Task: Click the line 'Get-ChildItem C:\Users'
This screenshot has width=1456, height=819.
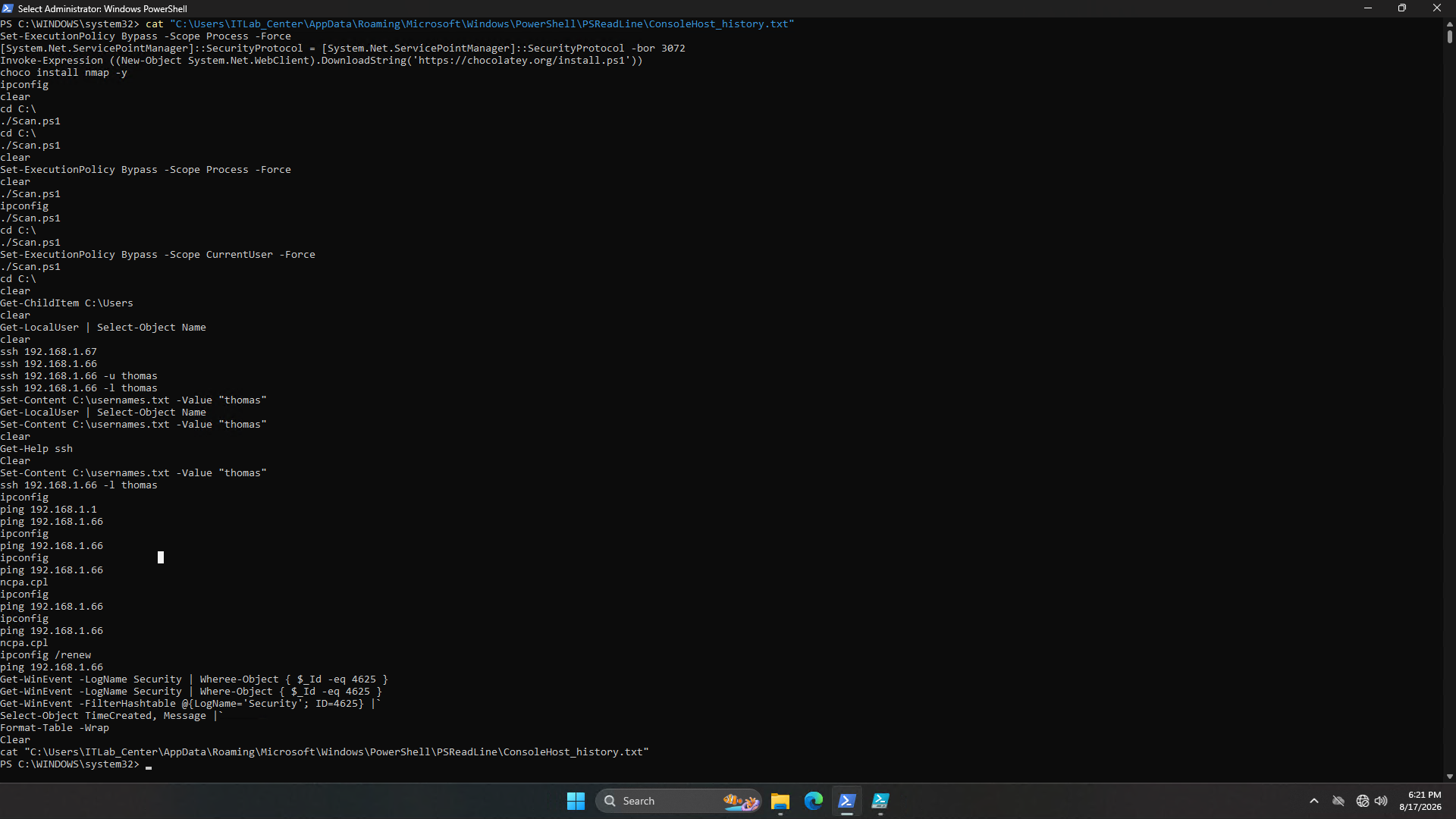Action: (67, 303)
